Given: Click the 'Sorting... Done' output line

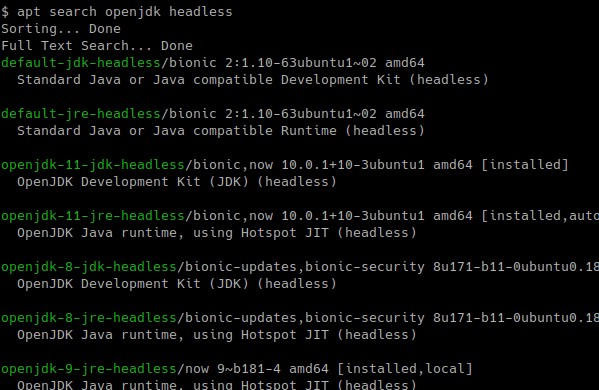Looking at the screenshot, I should 61,29.
